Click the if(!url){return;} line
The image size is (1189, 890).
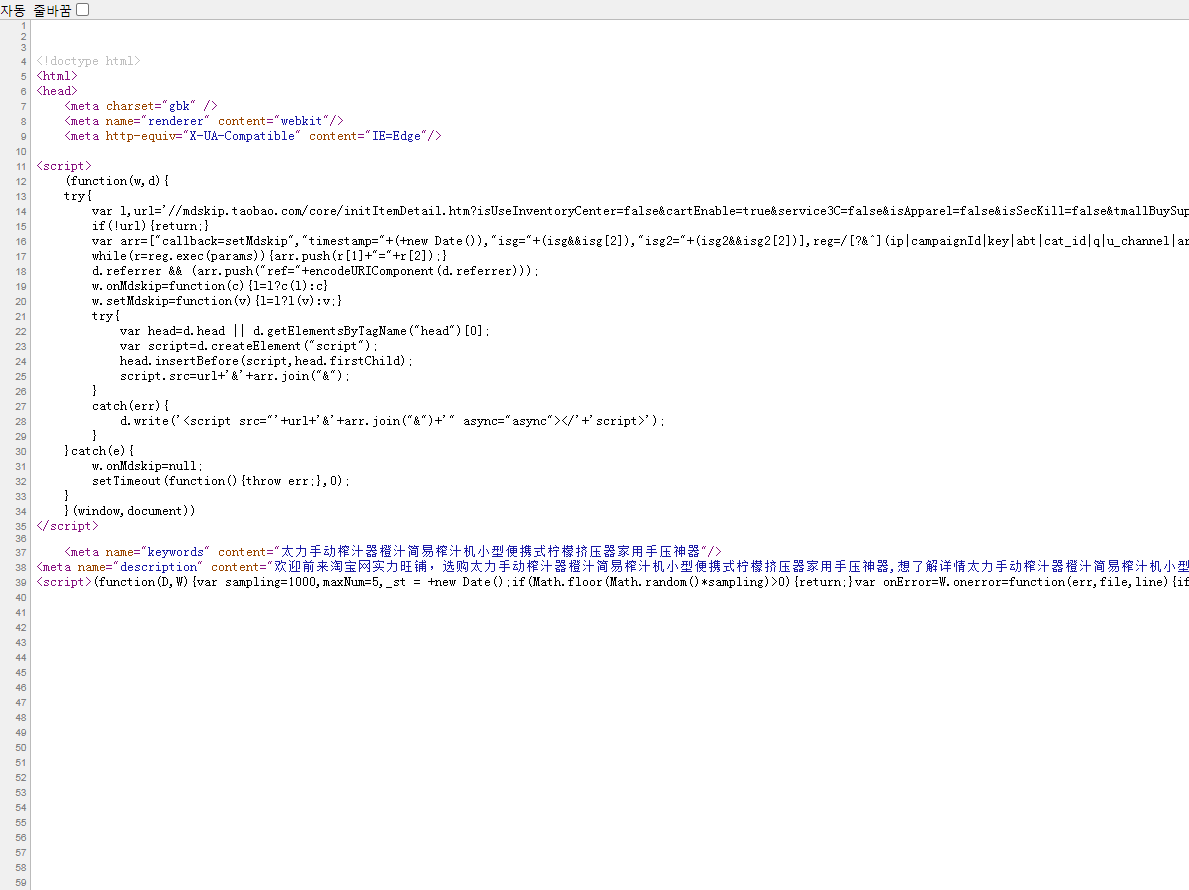point(151,226)
